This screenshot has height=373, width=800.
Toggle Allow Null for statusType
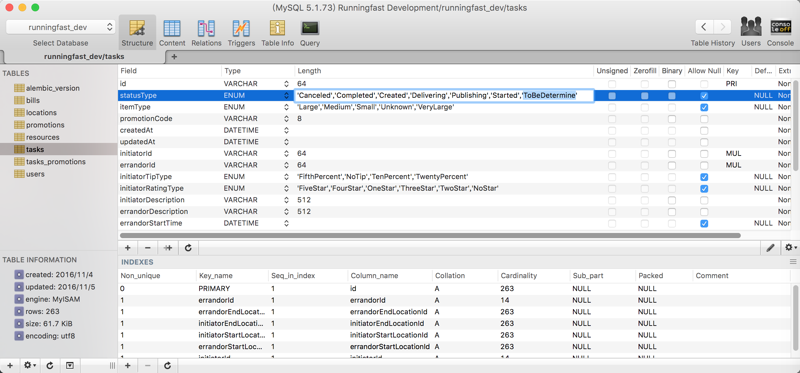tap(704, 96)
